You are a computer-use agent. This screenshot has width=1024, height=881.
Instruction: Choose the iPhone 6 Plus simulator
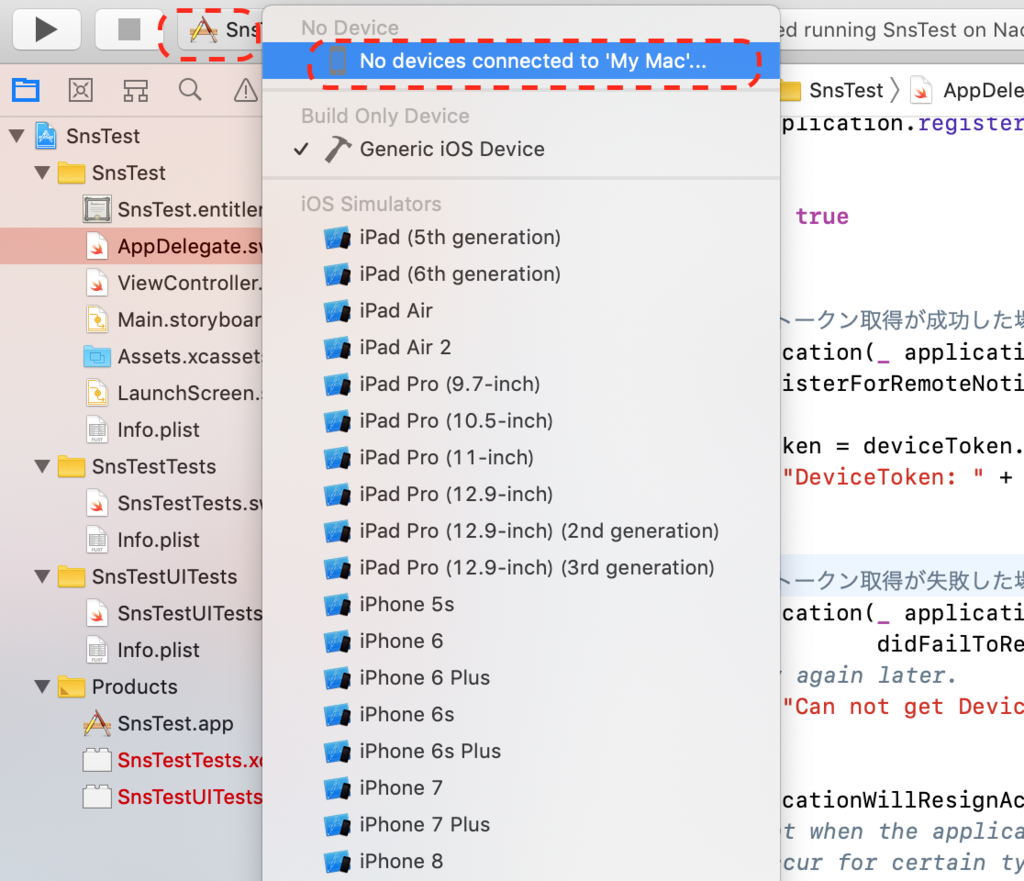(521, 677)
